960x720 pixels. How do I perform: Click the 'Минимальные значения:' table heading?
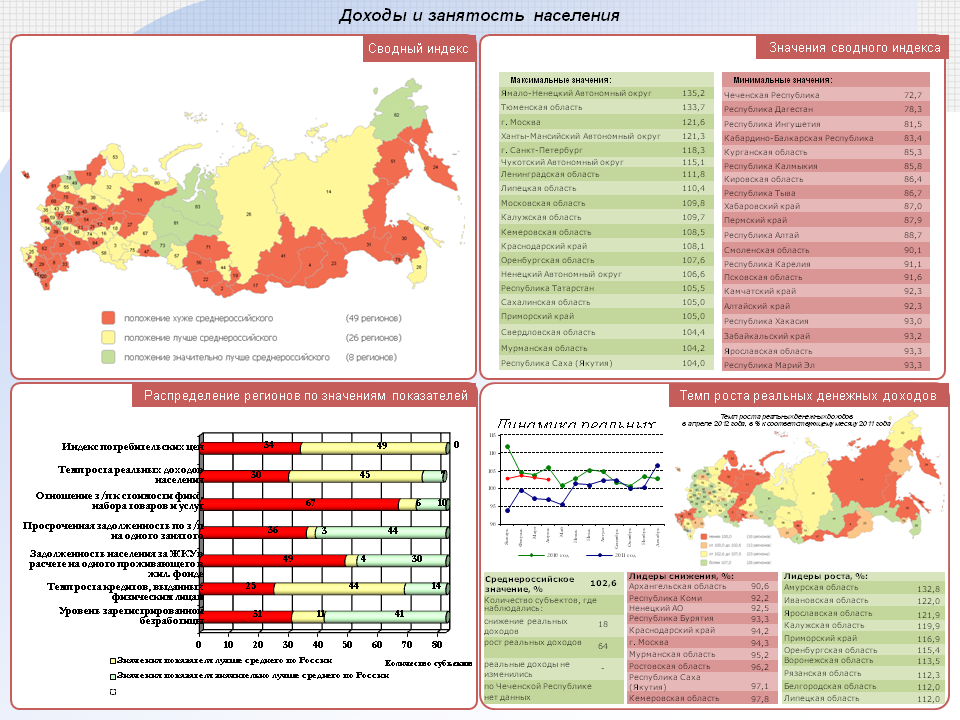tap(782, 80)
